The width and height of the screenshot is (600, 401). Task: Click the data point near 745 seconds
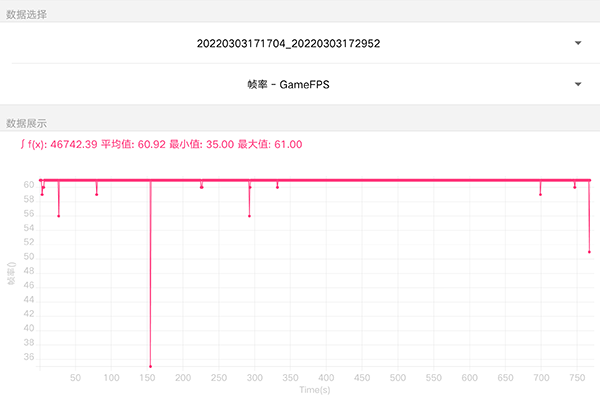tap(574, 187)
